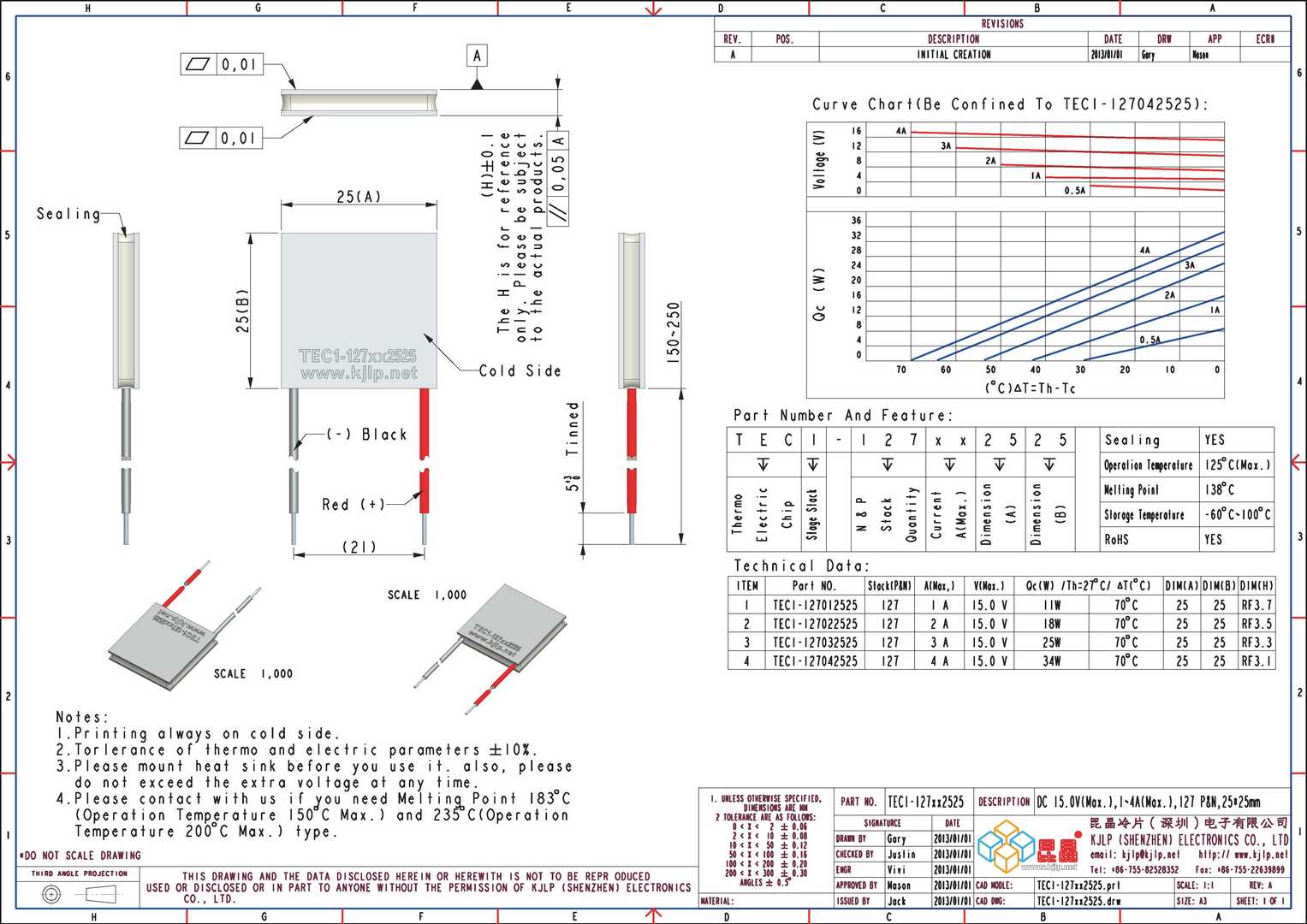This screenshot has width=1307, height=924.
Task: Click the lower flatness 0,01 tolerance frame
Action: point(221,137)
